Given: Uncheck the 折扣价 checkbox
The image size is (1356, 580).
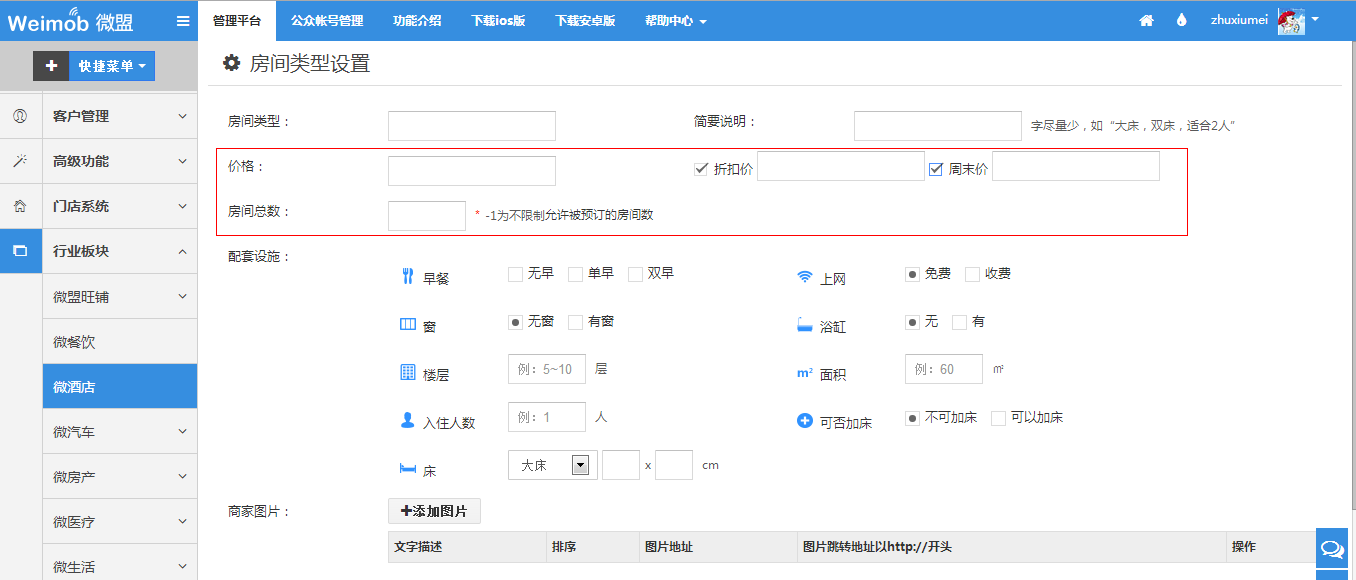Looking at the screenshot, I should click(701, 169).
